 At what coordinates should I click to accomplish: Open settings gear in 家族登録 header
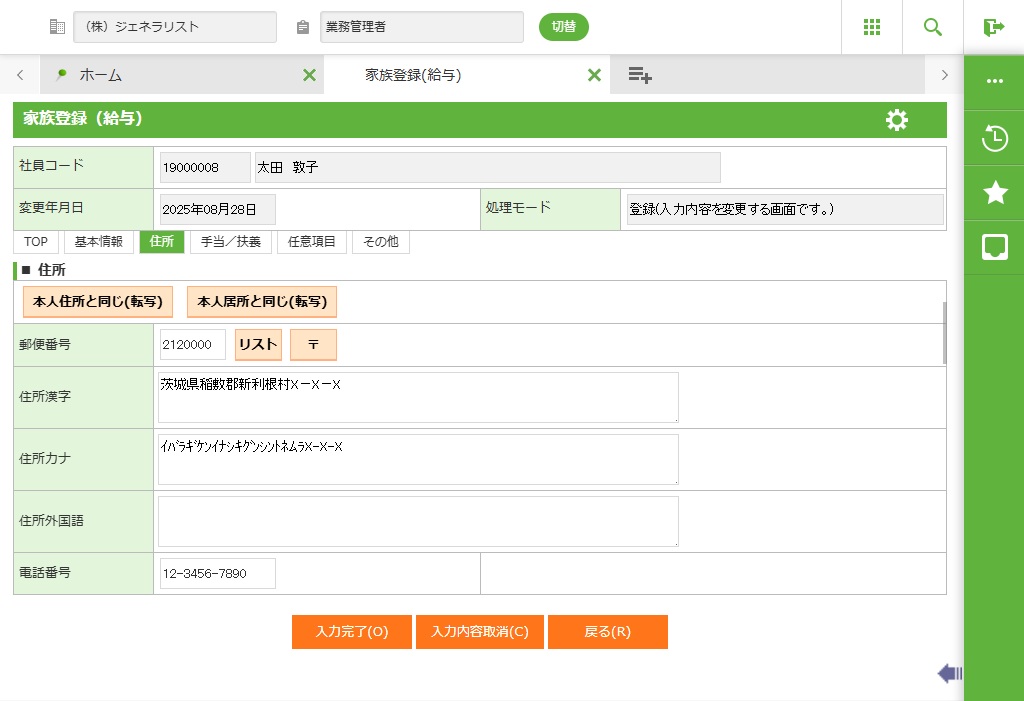click(897, 120)
